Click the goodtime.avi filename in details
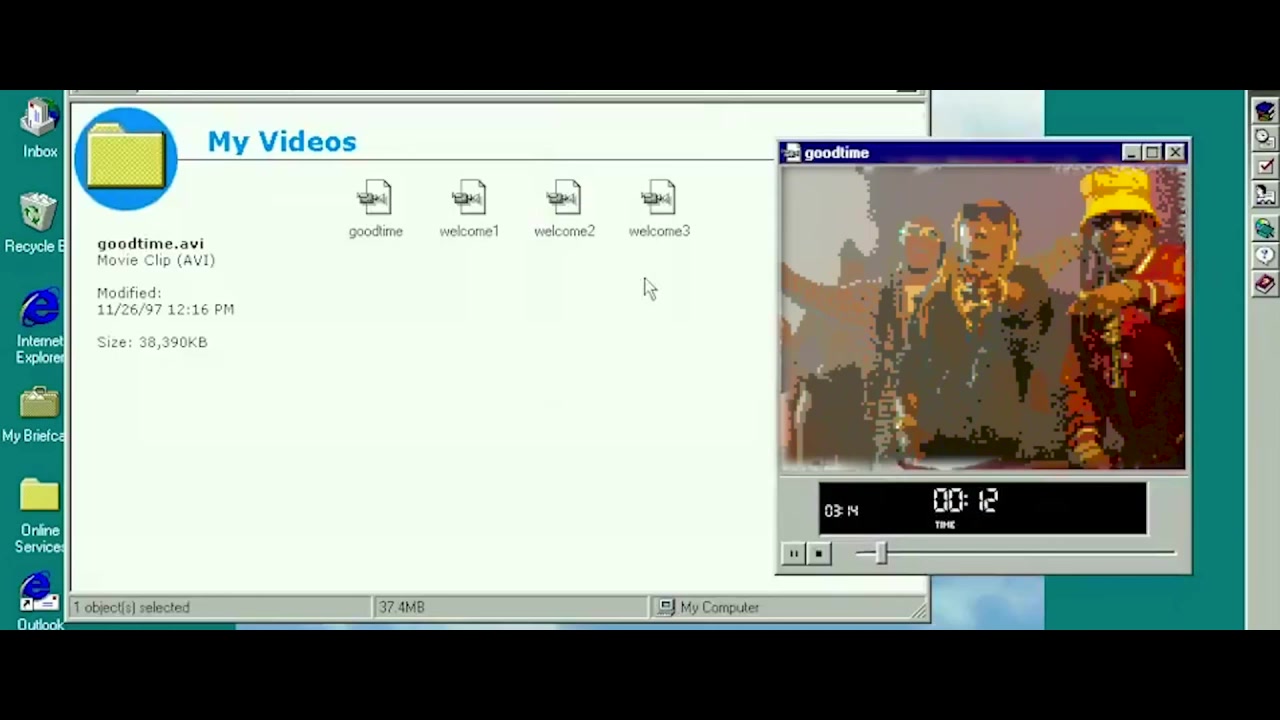1280x720 pixels. [x=150, y=243]
